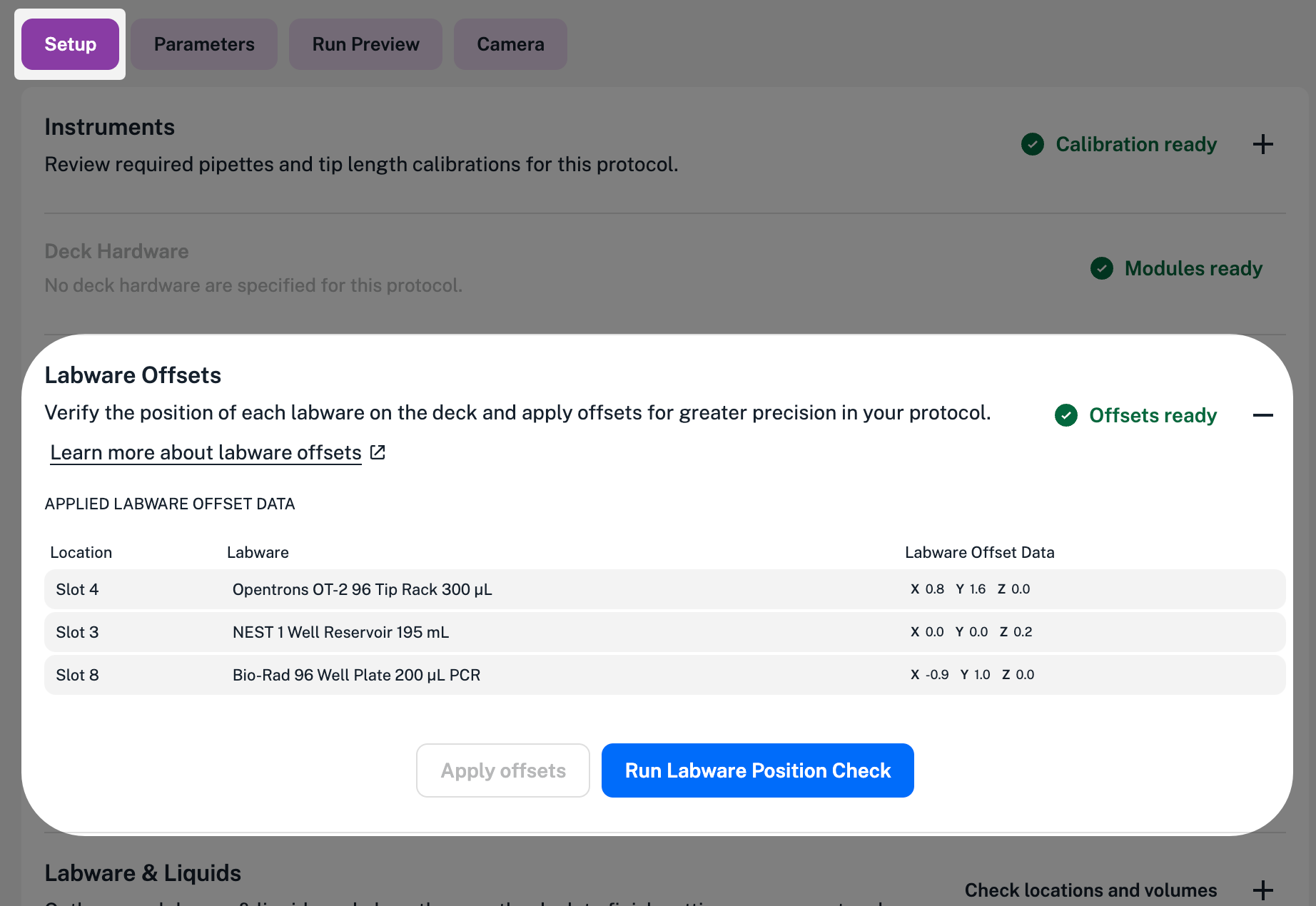This screenshot has width=1316, height=906.
Task: Select the Setup tab's purple icon area
Action: coord(70,44)
